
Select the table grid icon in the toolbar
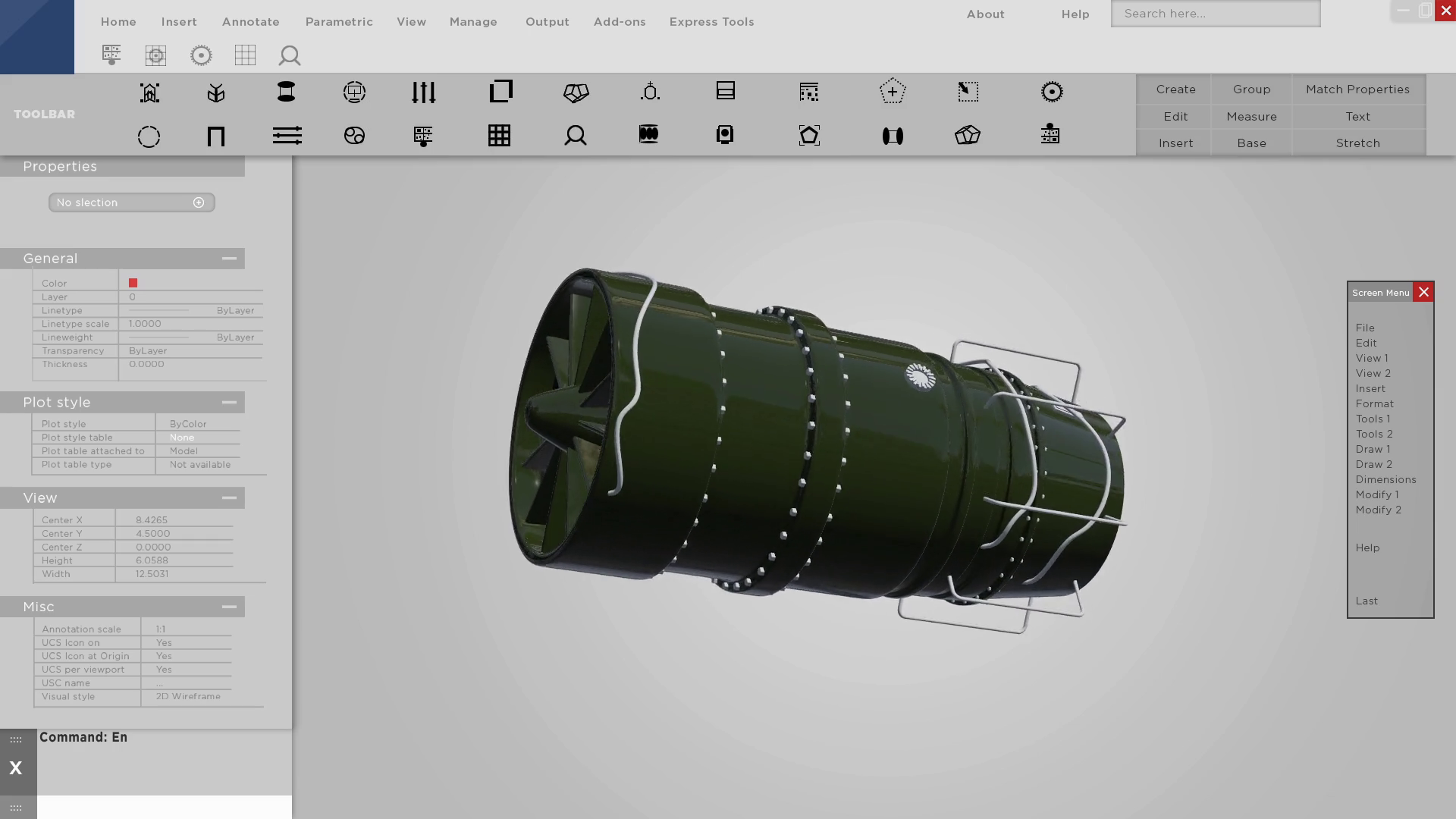(499, 136)
